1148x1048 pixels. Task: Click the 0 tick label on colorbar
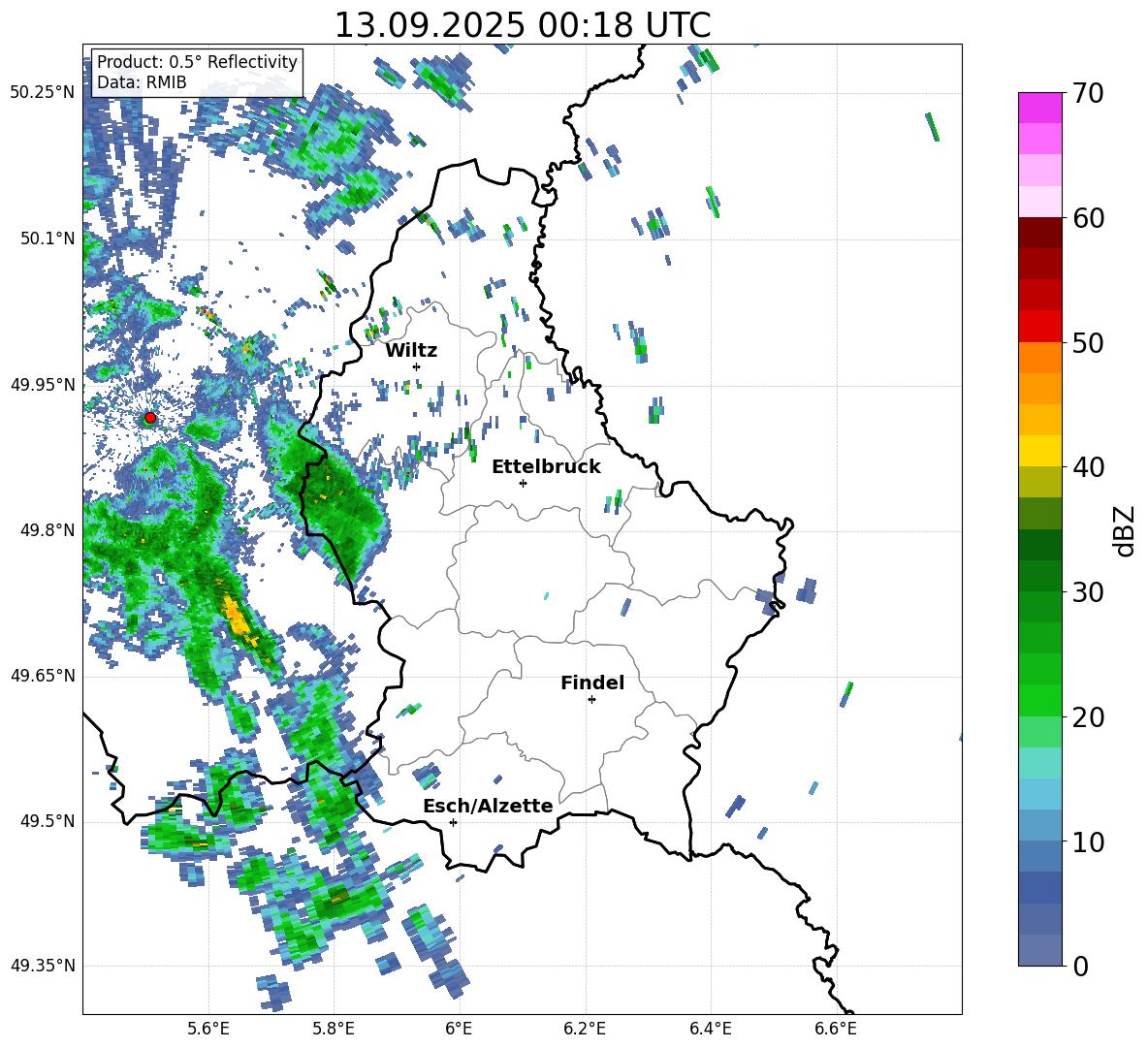1080,967
